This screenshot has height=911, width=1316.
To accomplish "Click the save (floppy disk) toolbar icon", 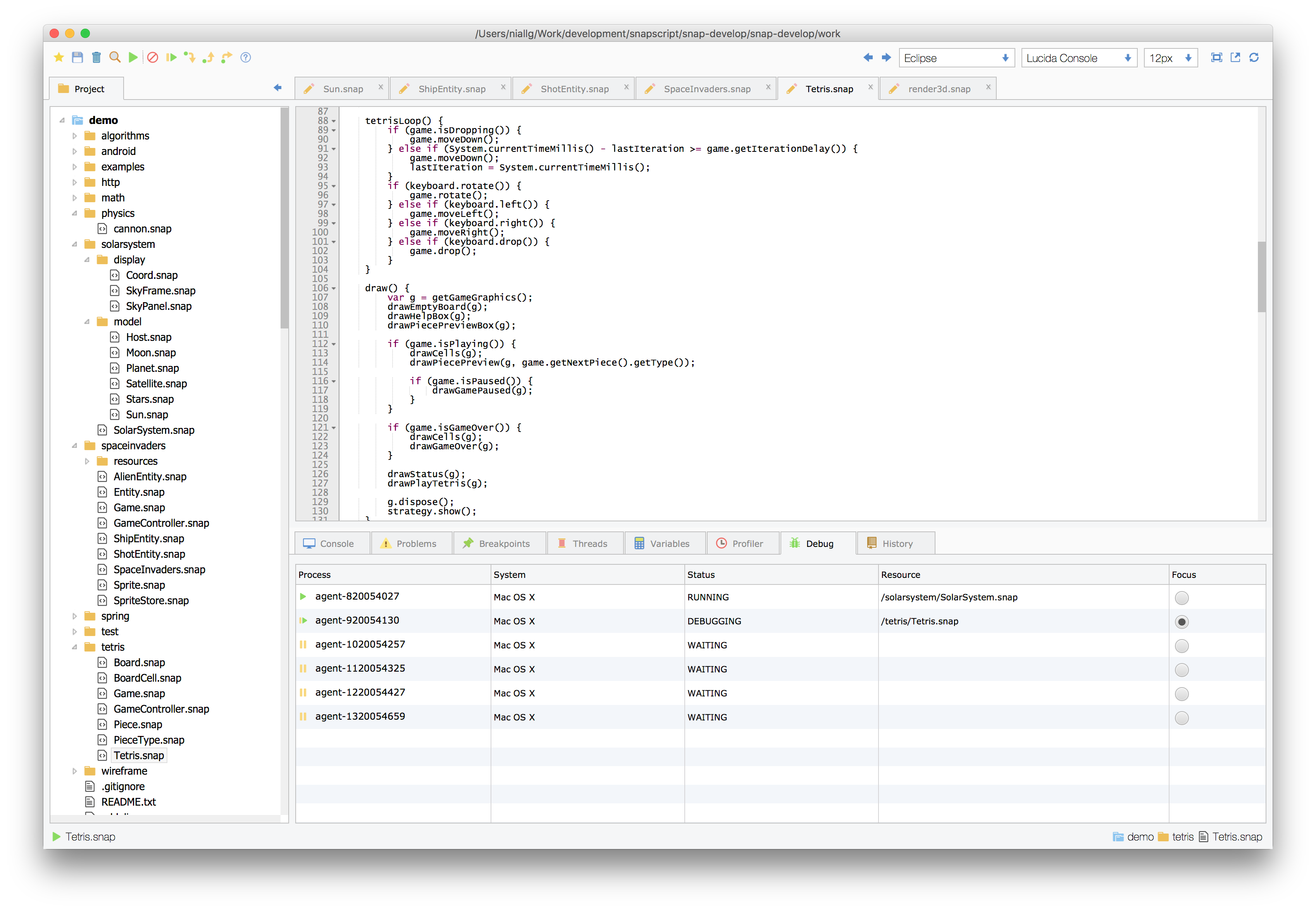I will (x=78, y=58).
